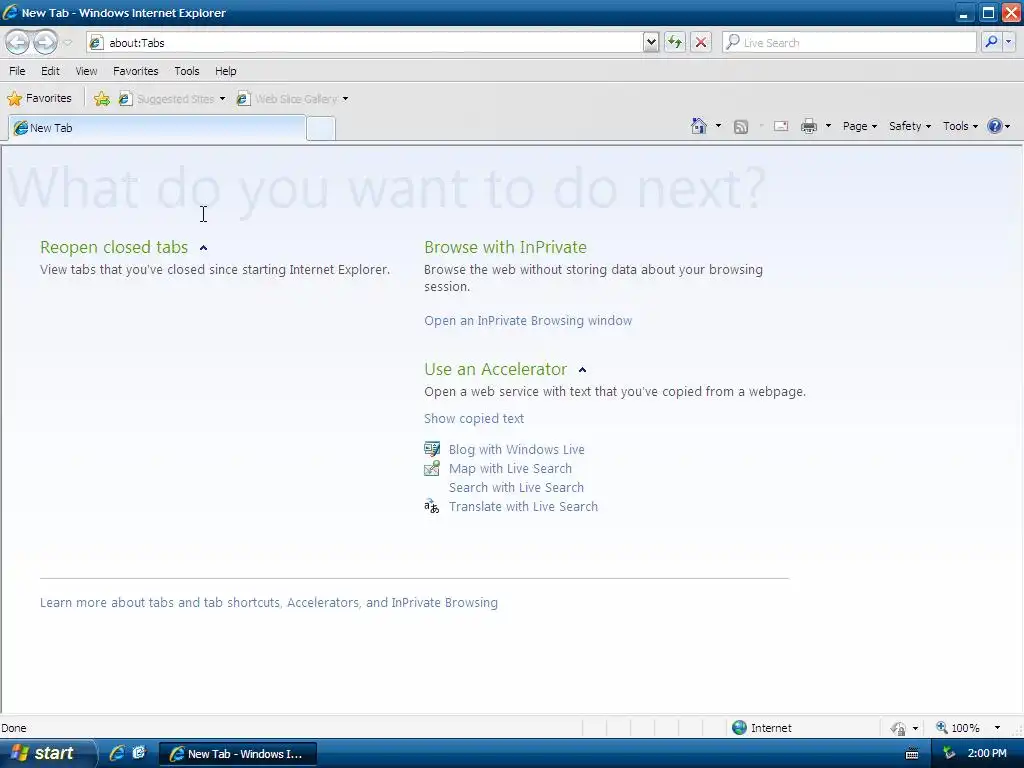
Task: Click the Forward navigation arrow button
Action: [45, 42]
